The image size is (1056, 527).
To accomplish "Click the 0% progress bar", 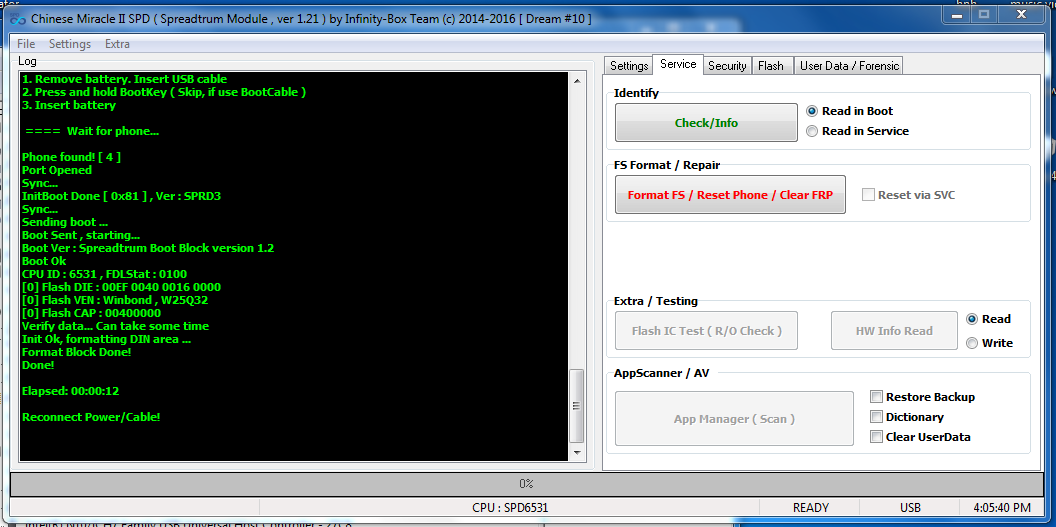I will point(526,484).
